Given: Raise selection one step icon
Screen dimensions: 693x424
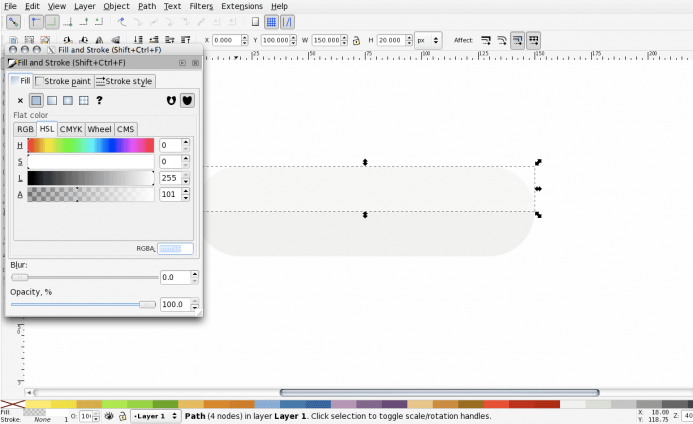Looking at the screenshot, I should [170, 40].
